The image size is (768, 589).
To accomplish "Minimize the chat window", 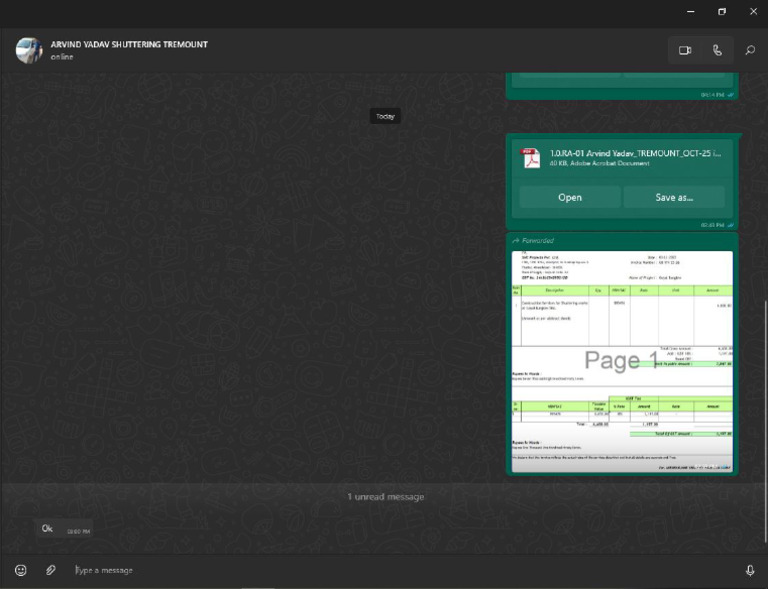I will click(691, 11).
